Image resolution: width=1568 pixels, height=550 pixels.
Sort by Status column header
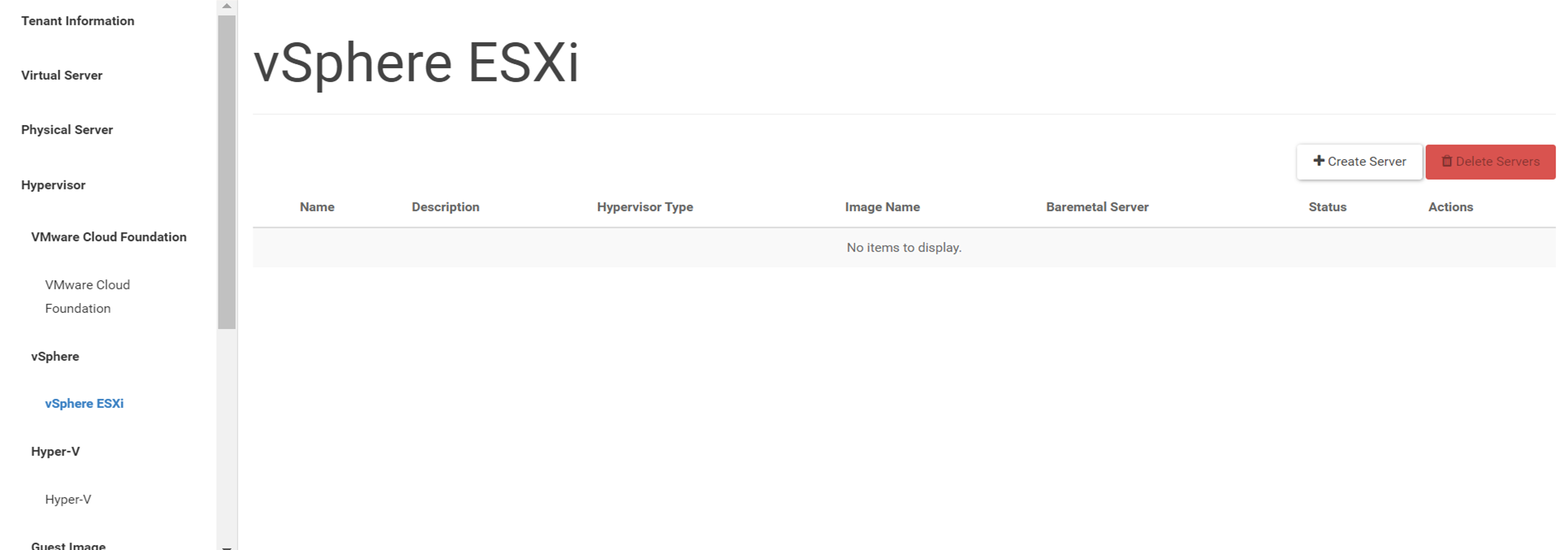tap(1327, 207)
